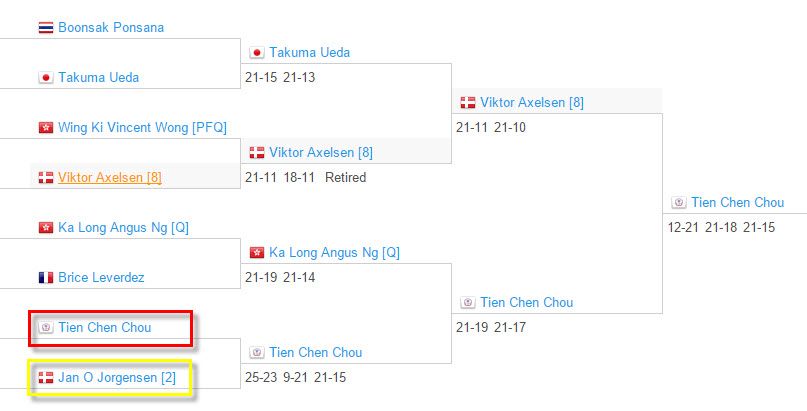The image size is (807, 411).
Task: Open the highlighted orange Viktor Axelsen [8] link
Action: (110, 177)
